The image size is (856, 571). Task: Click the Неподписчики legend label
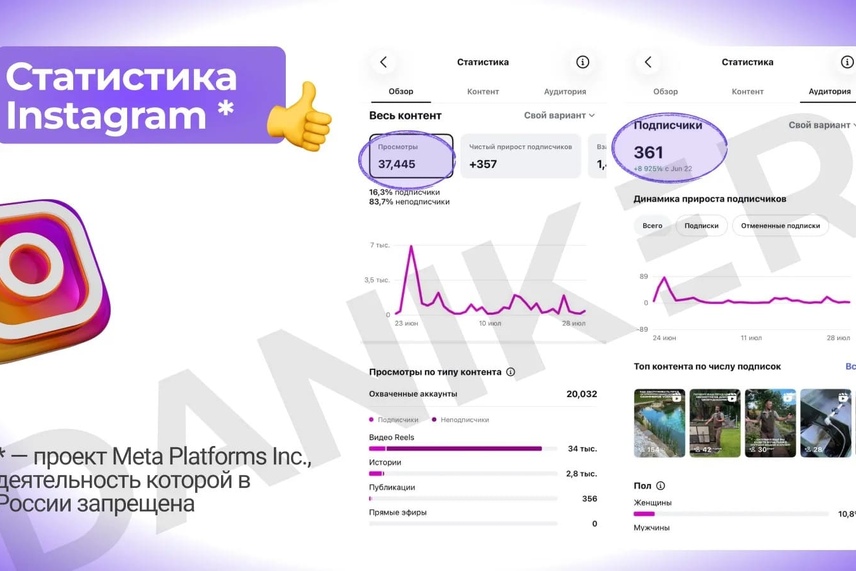pyautogui.click(x=465, y=420)
